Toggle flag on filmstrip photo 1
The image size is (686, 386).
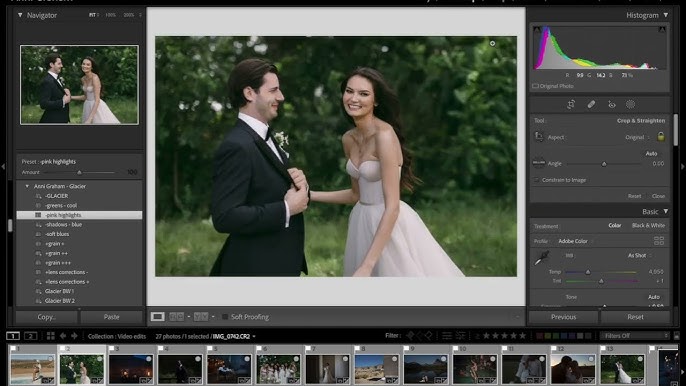point(14,348)
